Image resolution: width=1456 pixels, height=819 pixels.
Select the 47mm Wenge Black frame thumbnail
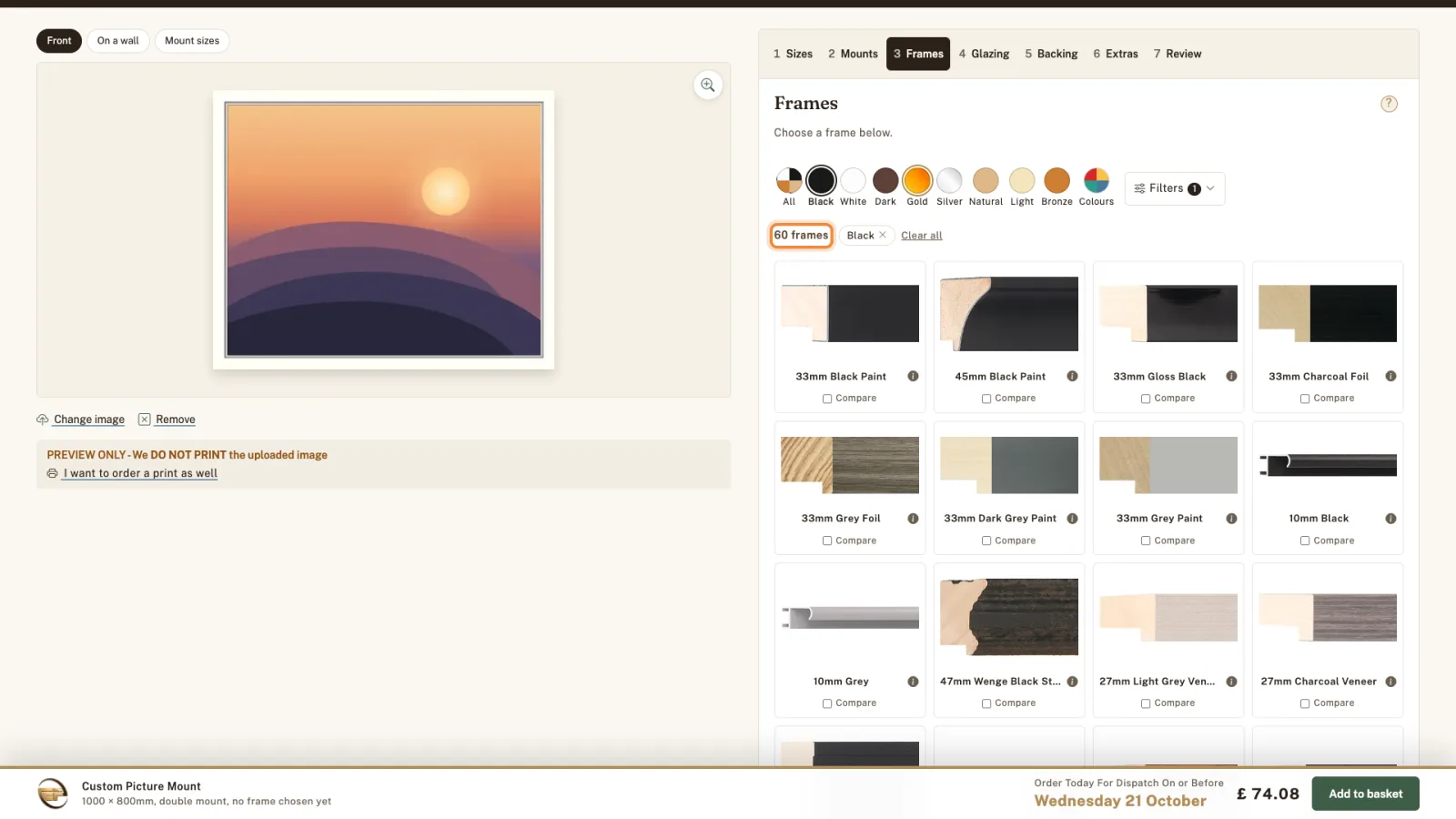coord(1009,617)
